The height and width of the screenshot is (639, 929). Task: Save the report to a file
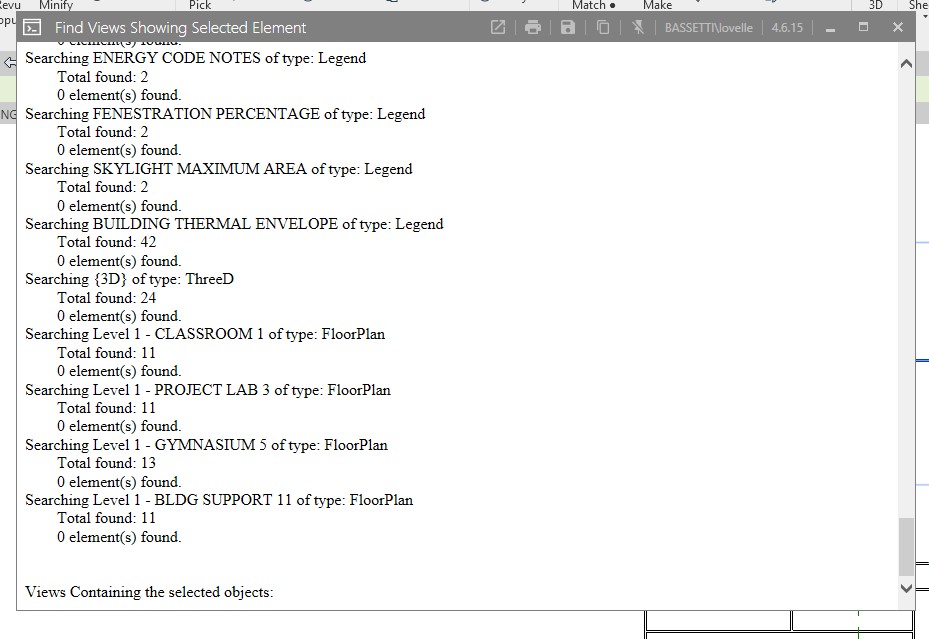pos(568,27)
